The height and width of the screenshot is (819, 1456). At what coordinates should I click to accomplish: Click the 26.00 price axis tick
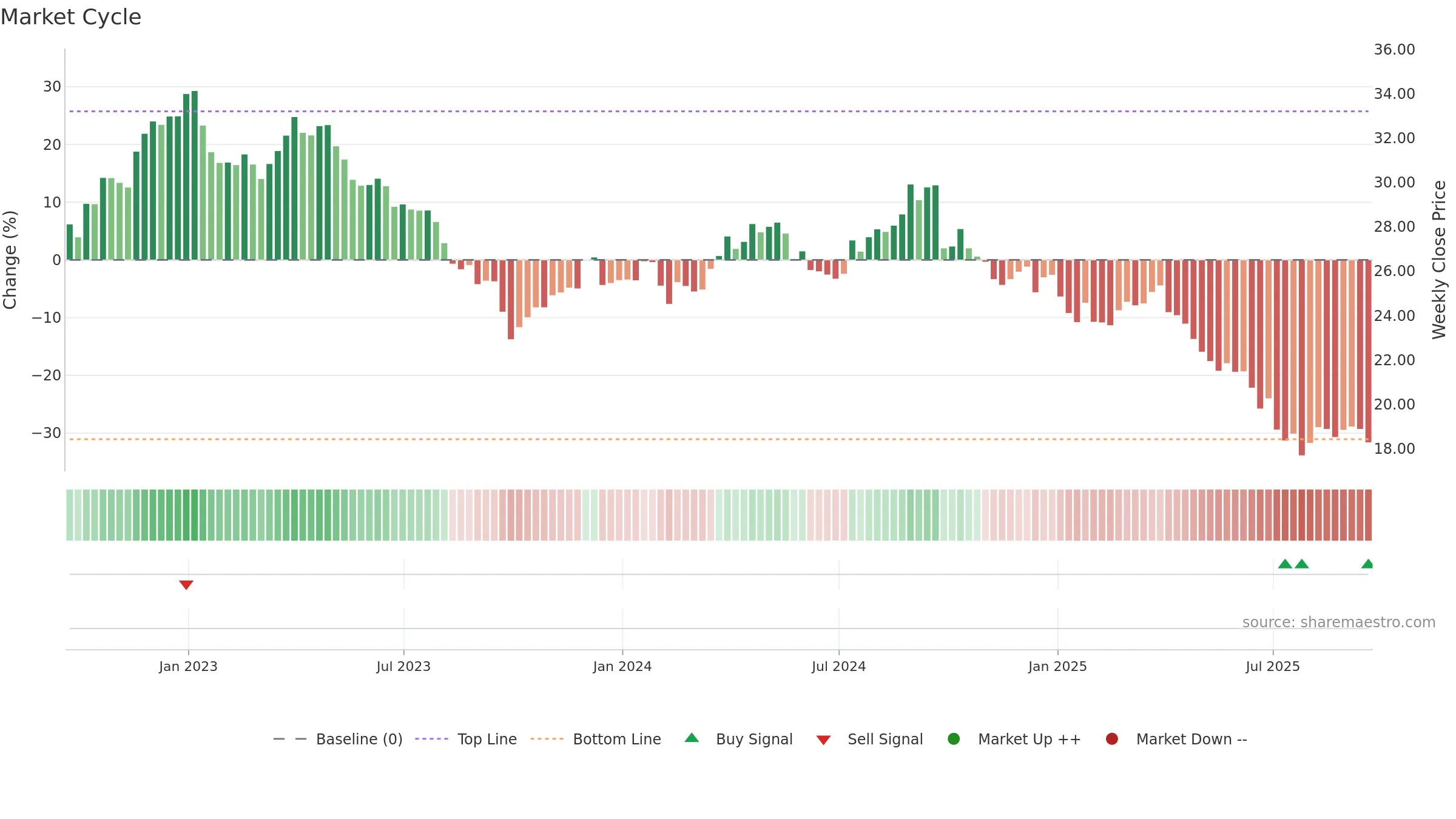1395,271
